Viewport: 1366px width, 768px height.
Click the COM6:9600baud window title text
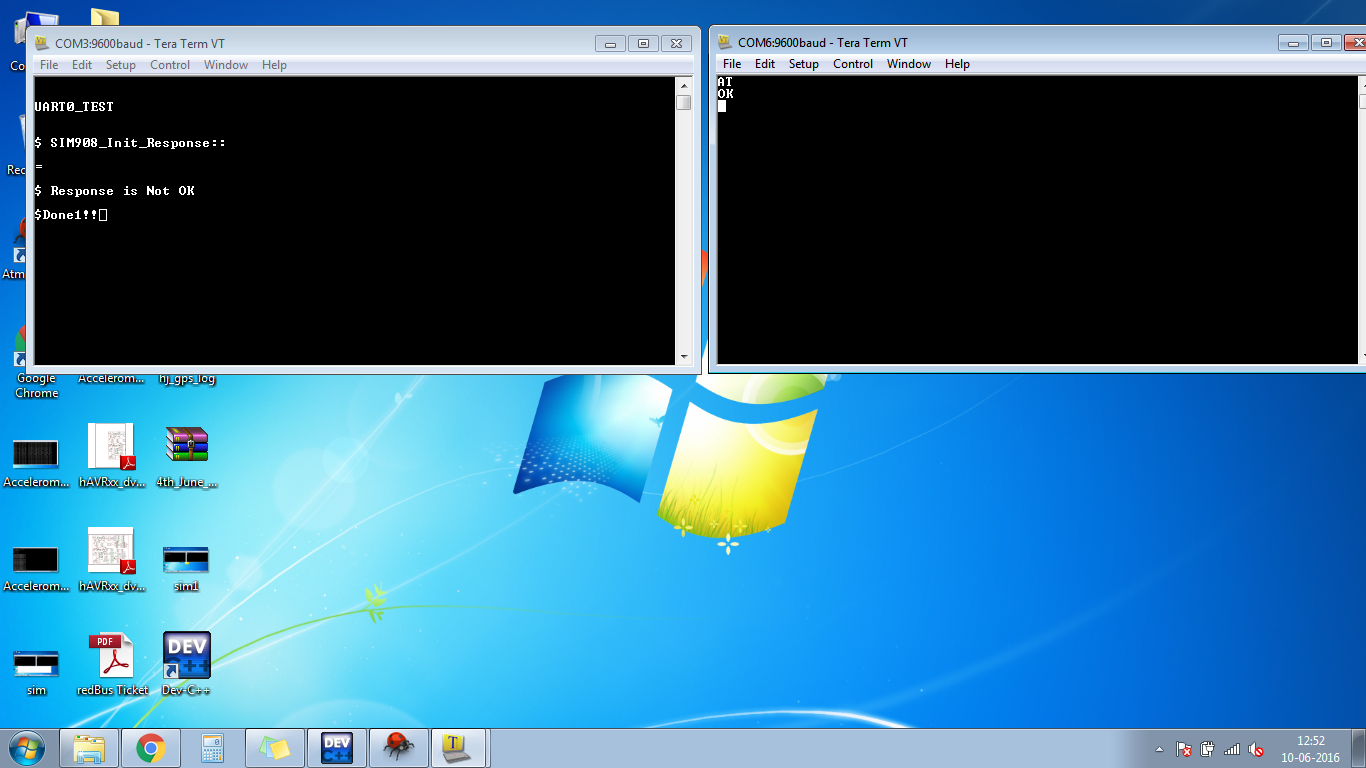point(823,42)
